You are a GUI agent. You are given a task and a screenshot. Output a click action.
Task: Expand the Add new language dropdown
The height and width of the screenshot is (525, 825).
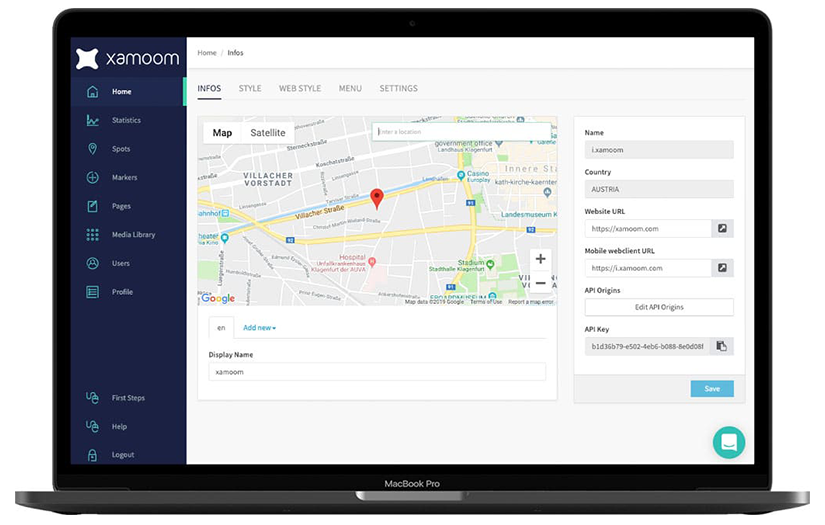(x=260, y=328)
